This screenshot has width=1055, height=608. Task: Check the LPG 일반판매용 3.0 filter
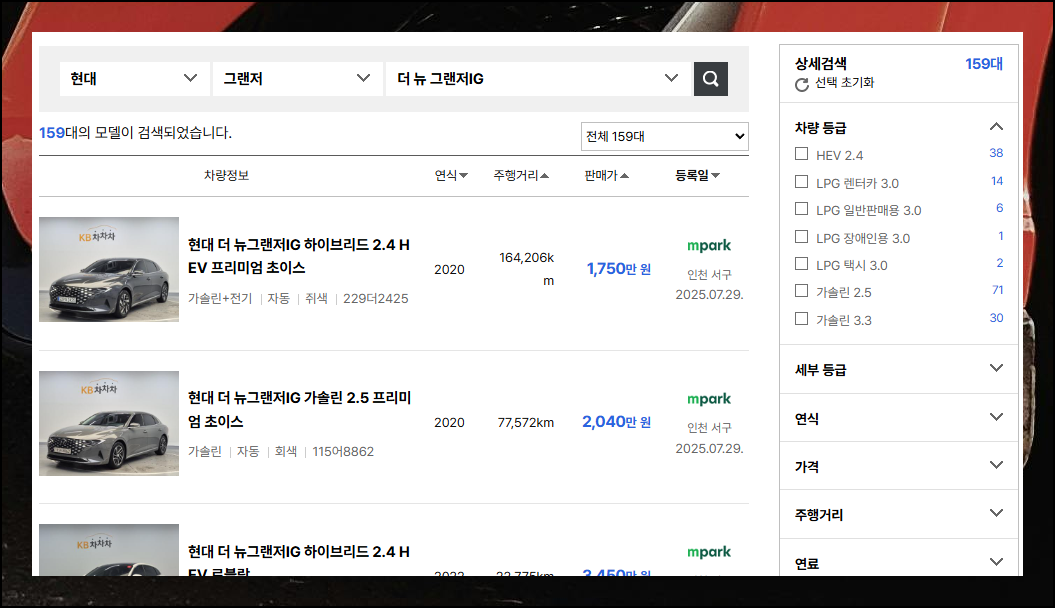click(x=801, y=209)
